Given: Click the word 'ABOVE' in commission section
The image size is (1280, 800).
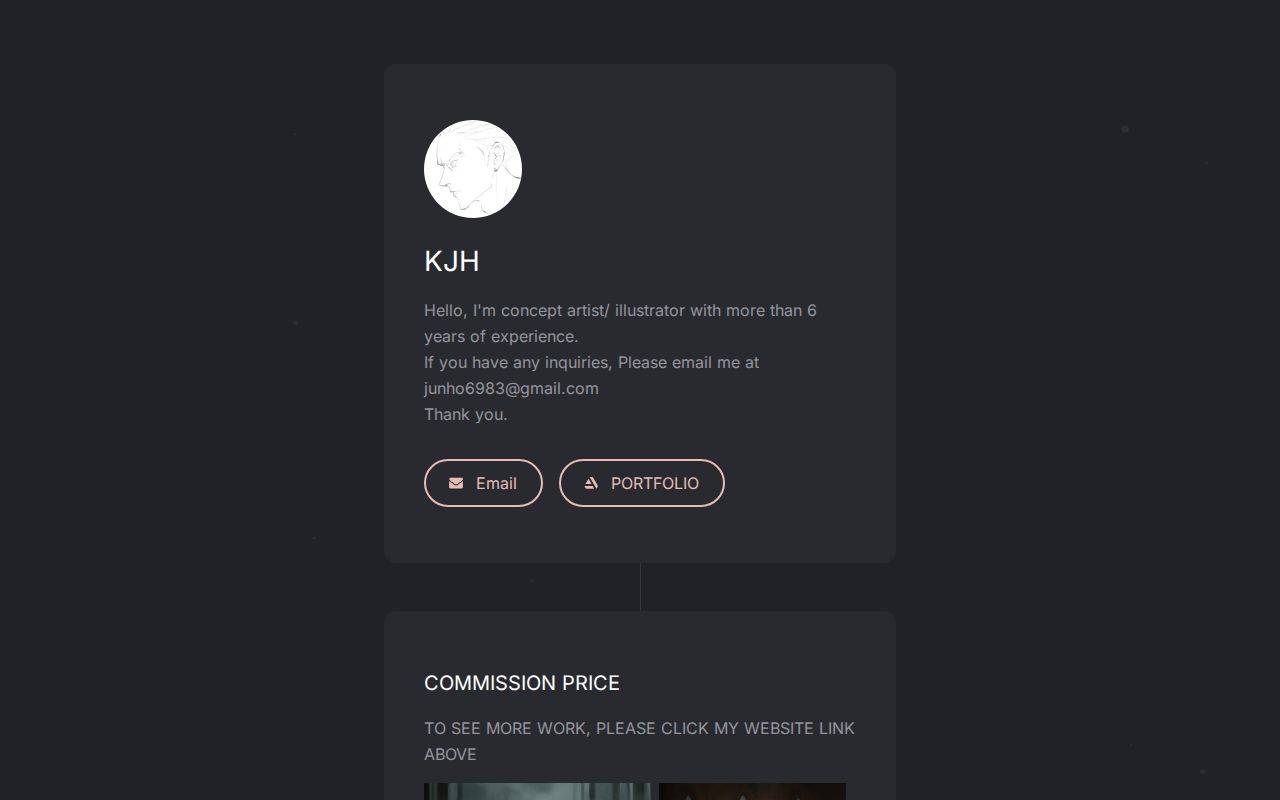Looking at the screenshot, I should coord(450,754).
